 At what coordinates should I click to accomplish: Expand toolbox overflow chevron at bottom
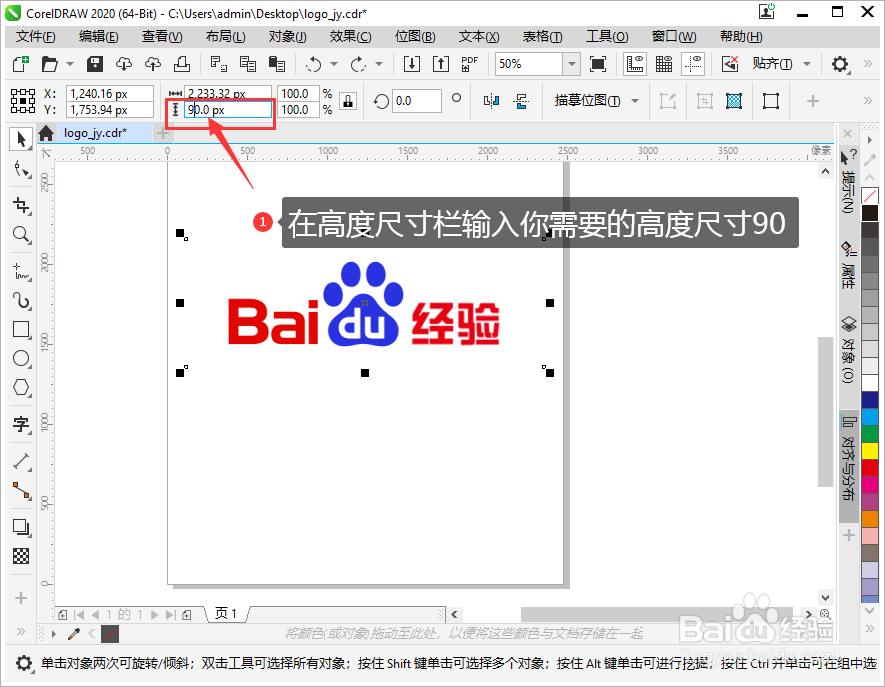coord(21,631)
